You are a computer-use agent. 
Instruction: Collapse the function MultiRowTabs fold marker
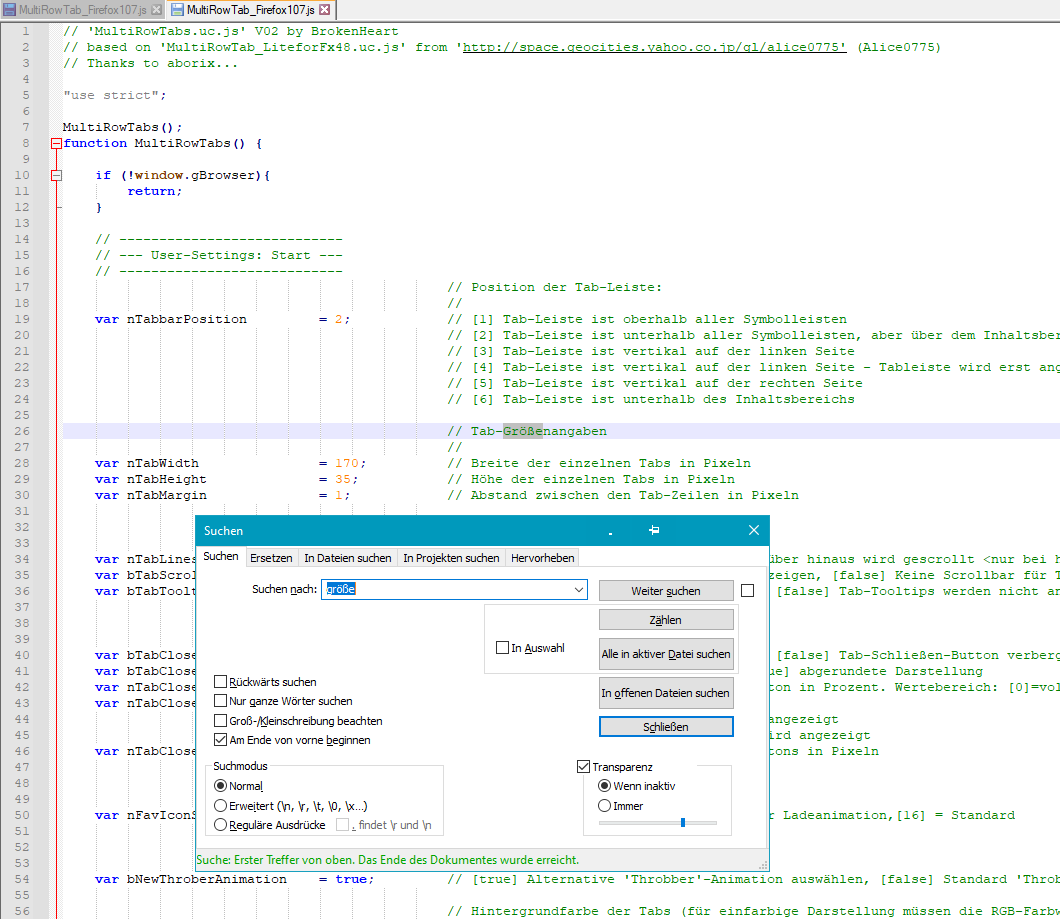coord(56,143)
